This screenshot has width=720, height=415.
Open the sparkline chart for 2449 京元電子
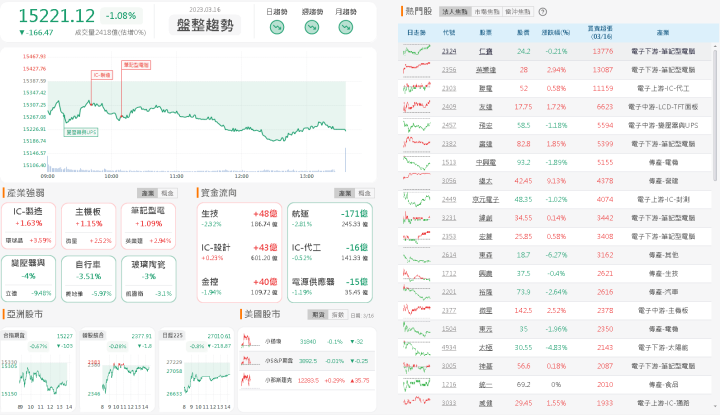[416, 199]
